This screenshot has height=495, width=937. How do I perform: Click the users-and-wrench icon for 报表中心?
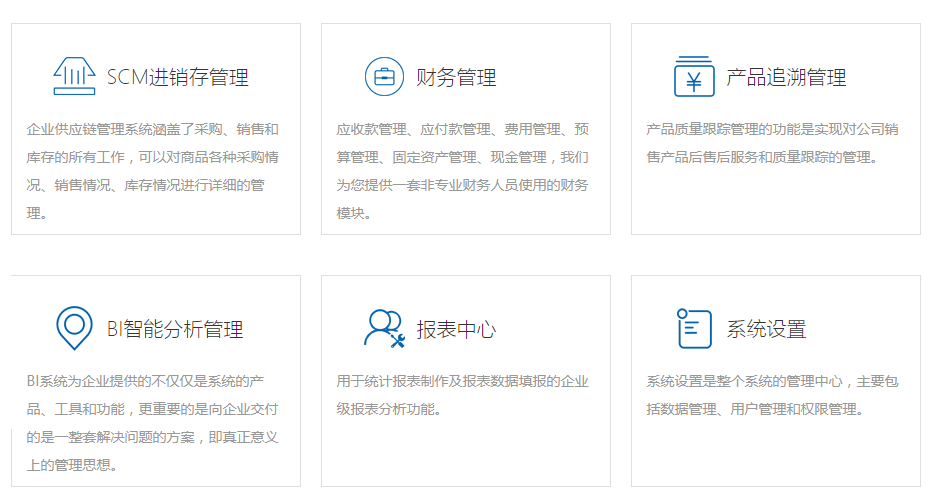[x=384, y=328]
